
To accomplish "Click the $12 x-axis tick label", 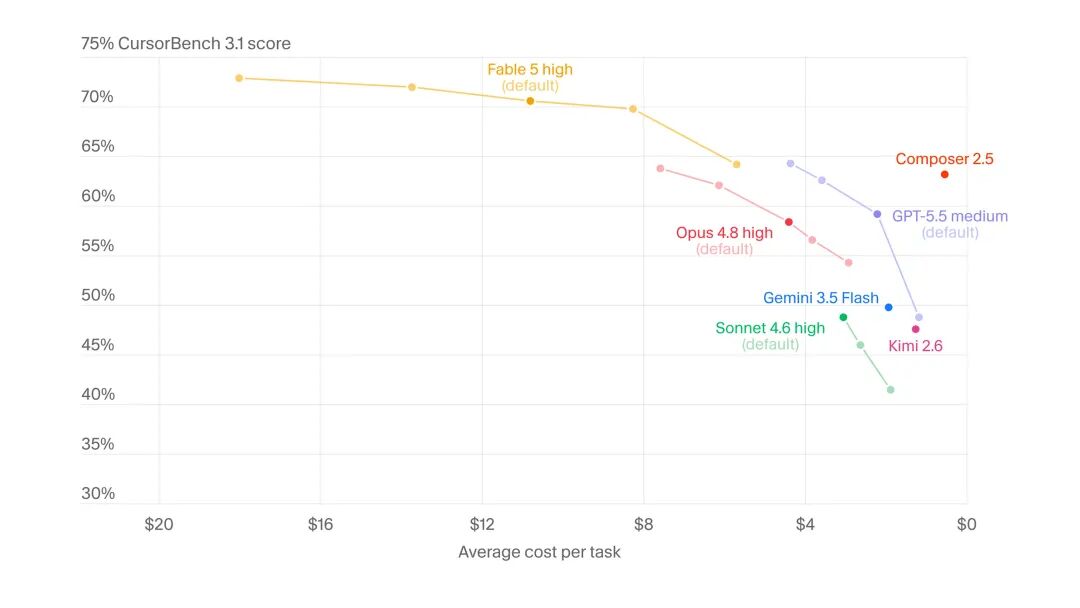I will click(x=482, y=525).
